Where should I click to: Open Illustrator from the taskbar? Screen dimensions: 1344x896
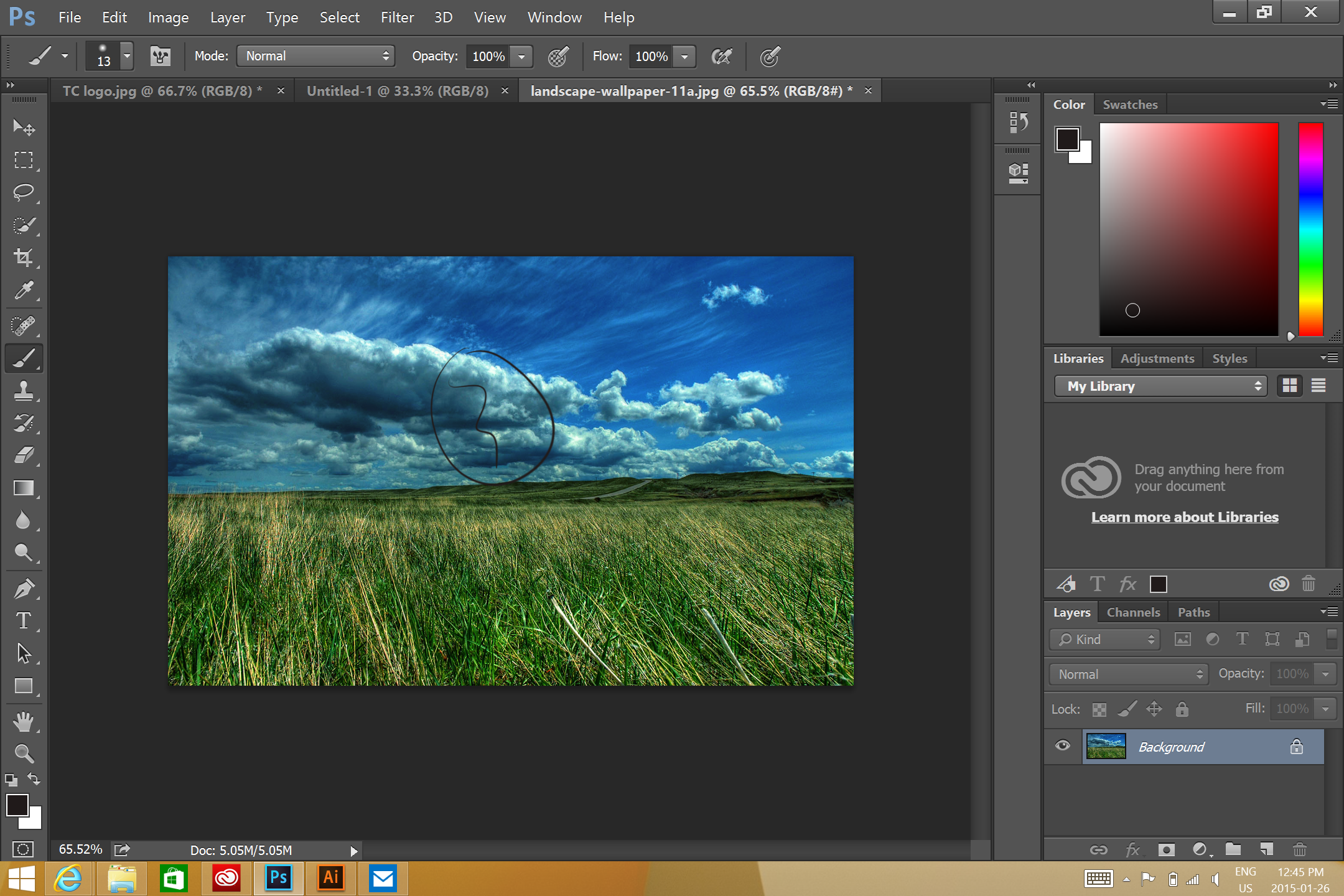(331, 878)
